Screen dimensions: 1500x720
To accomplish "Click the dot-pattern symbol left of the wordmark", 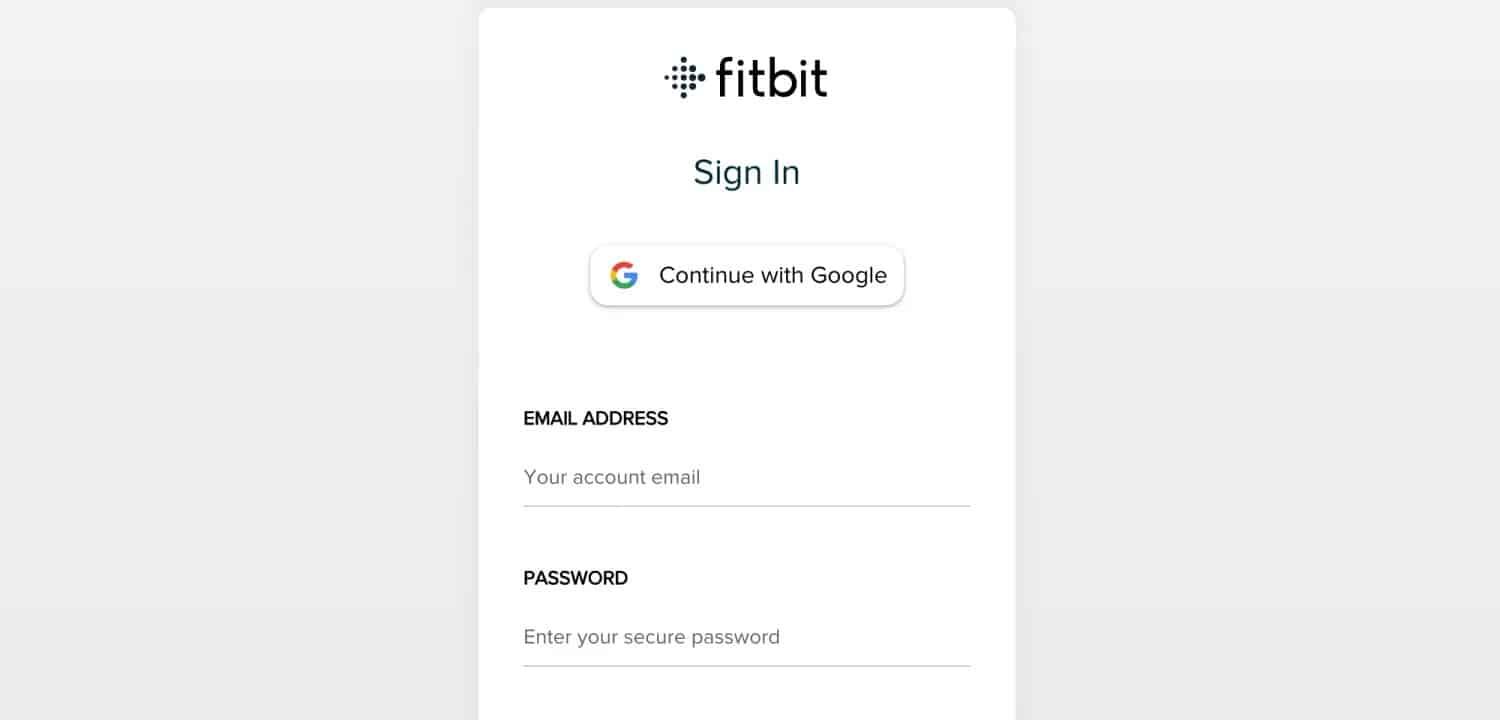I will (x=684, y=77).
